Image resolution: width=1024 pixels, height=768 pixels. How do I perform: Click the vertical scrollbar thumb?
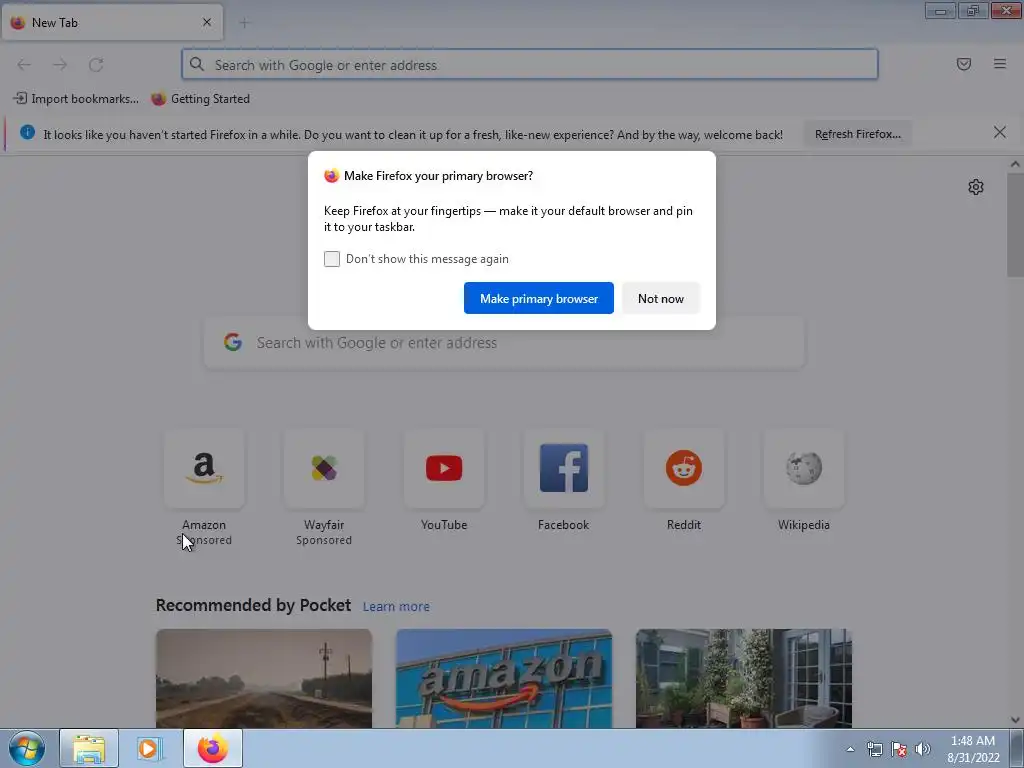(1015, 225)
